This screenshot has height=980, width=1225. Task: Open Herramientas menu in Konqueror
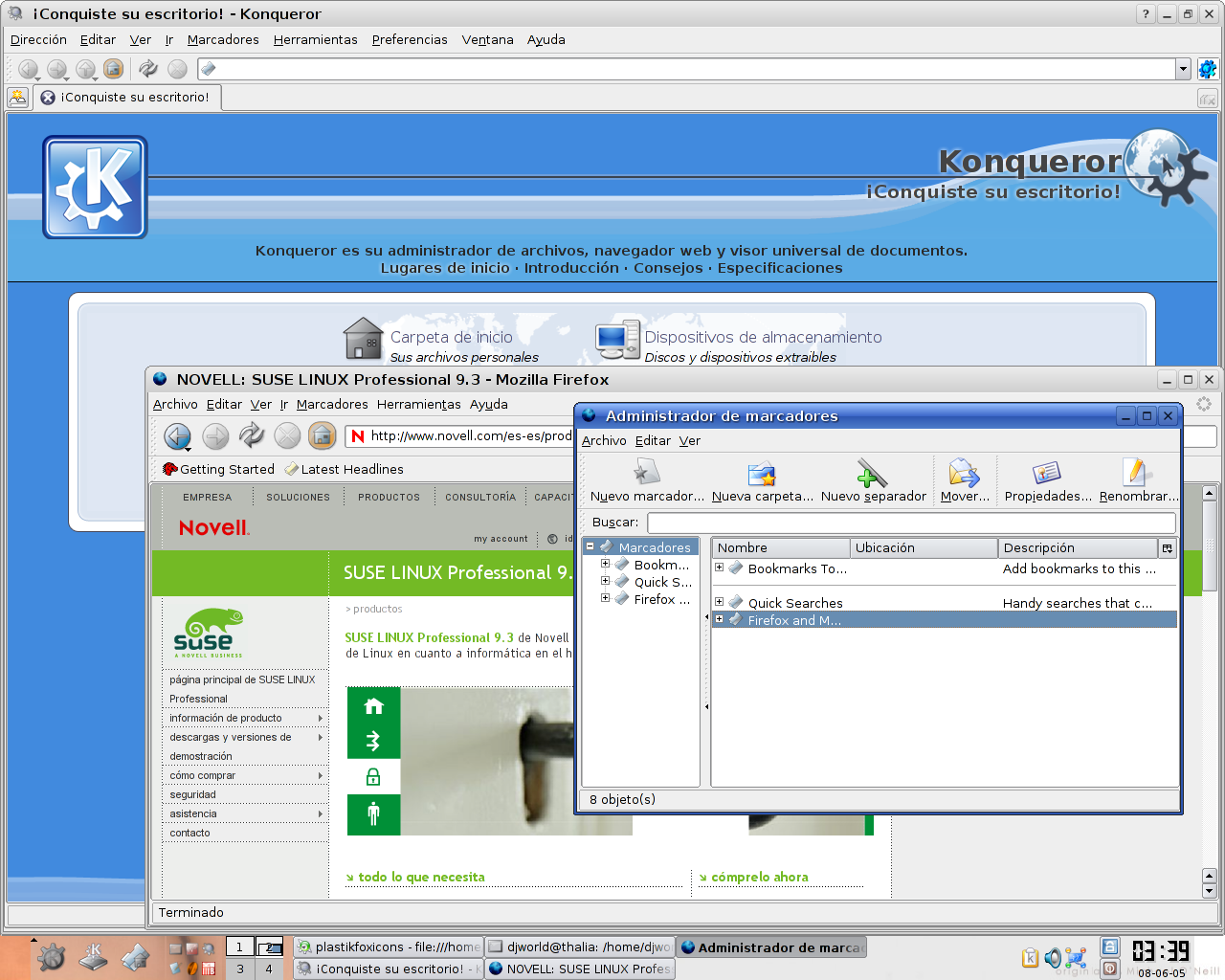(x=316, y=39)
